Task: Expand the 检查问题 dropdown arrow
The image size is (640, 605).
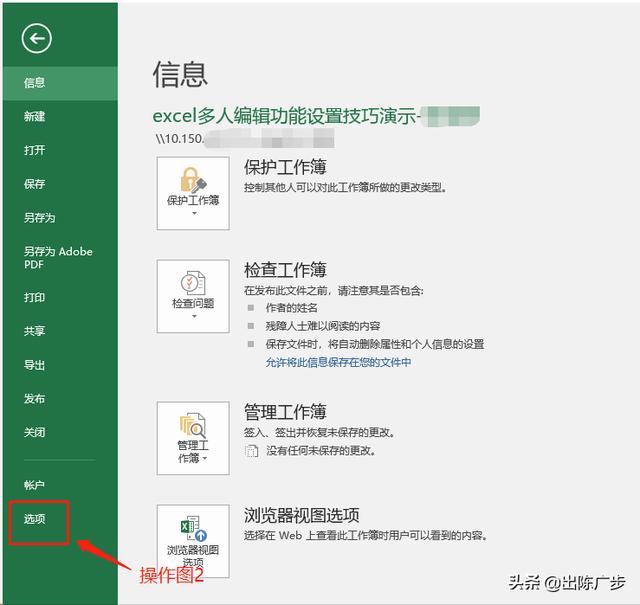Action: click(x=194, y=316)
